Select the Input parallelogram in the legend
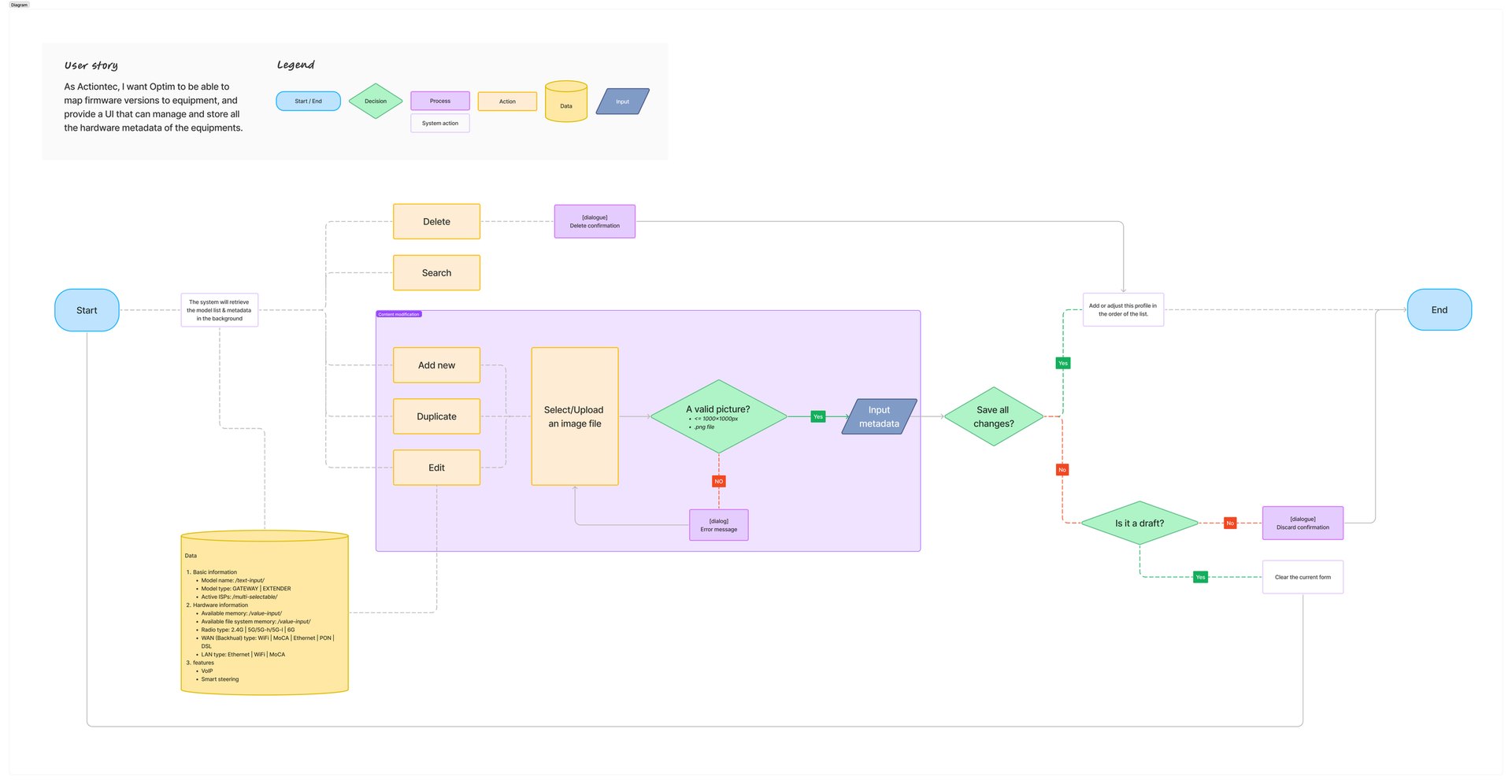Screen dimensions: 1512x784 click(623, 102)
